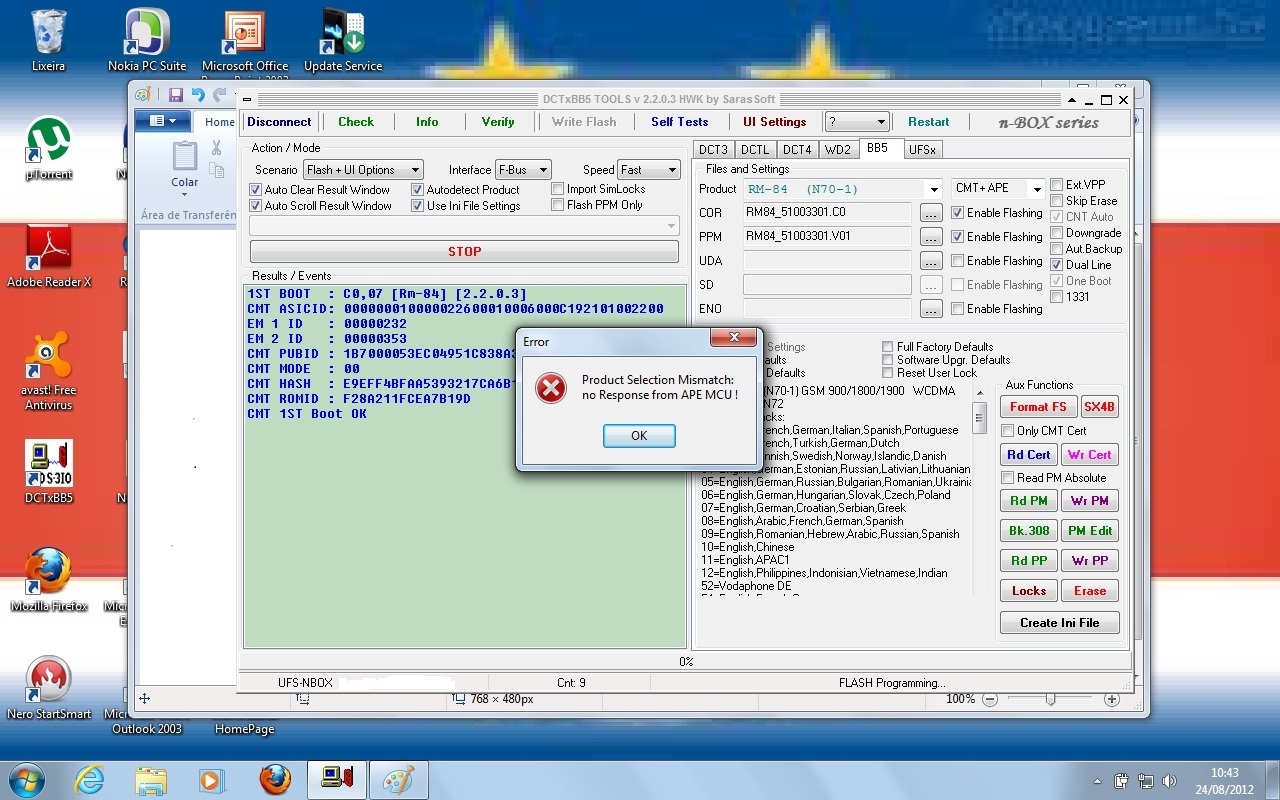Open Paint Home ribbon tab
Image resolution: width=1280 pixels, height=800 pixels.
click(x=219, y=122)
